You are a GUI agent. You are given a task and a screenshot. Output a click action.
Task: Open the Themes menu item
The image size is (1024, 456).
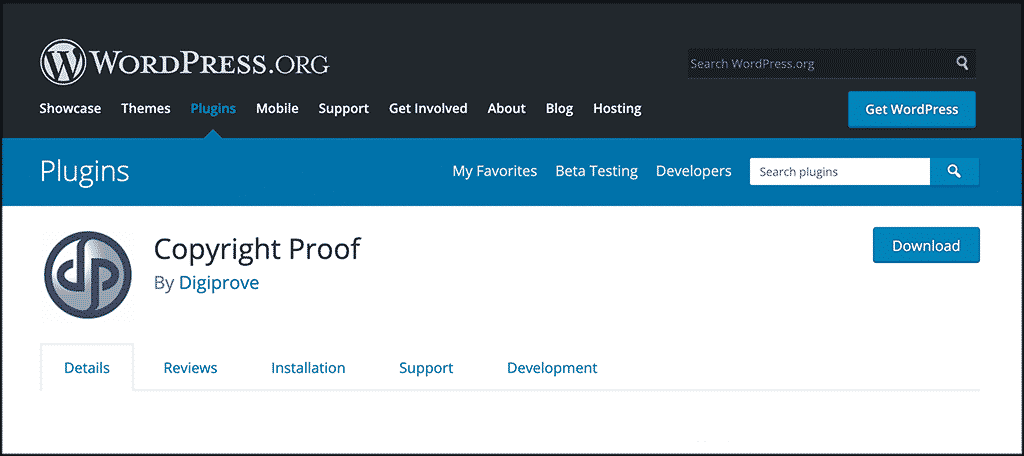146,108
